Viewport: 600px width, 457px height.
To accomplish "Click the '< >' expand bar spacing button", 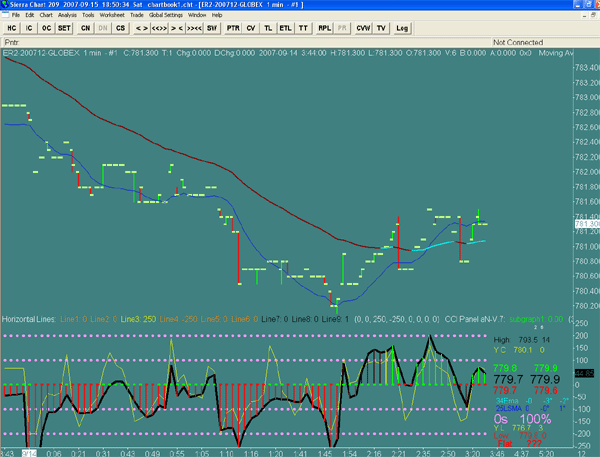I will coord(142,28).
